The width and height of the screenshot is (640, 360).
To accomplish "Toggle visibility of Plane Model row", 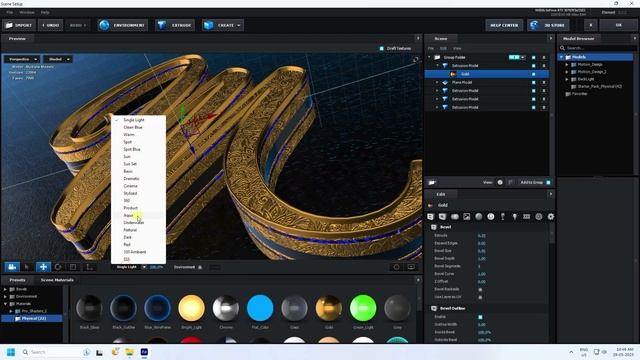I will (533, 82).
